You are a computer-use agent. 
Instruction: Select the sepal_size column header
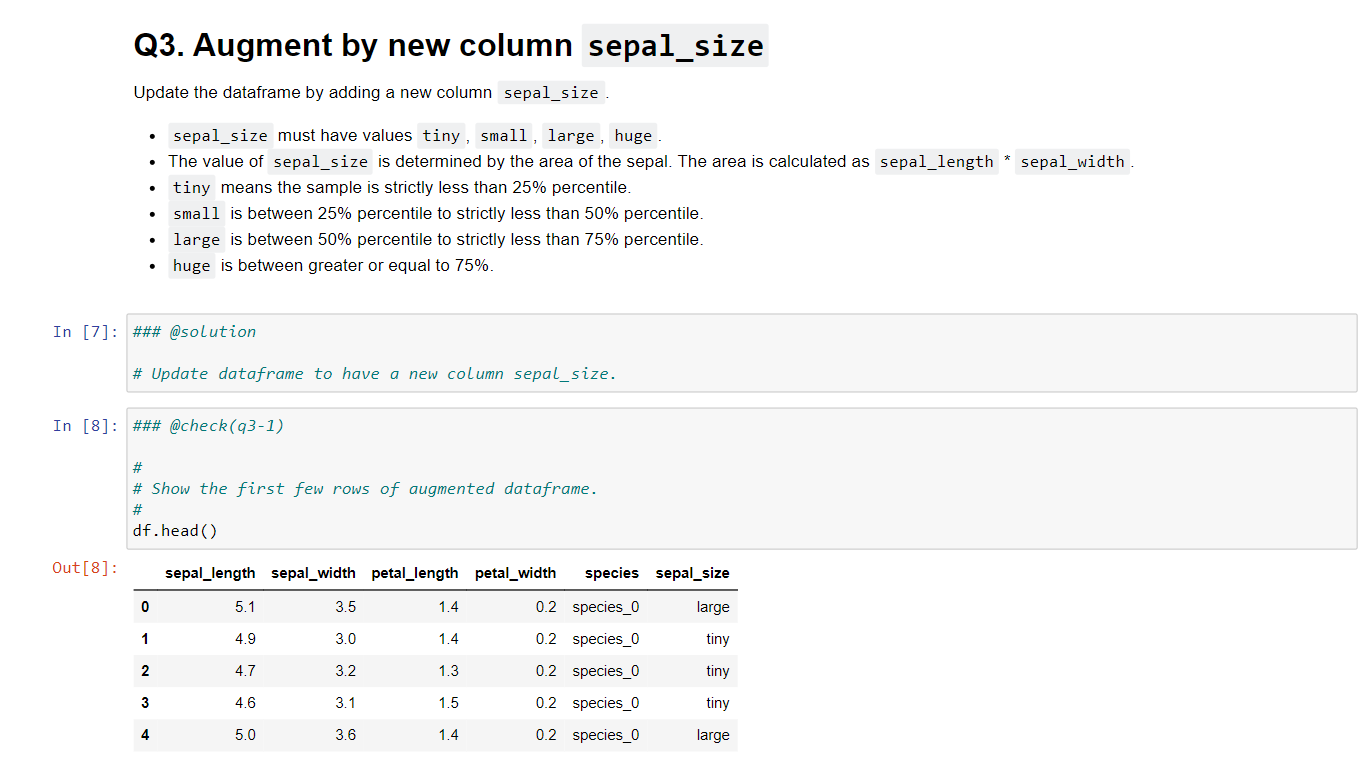pyautogui.click(x=693, y=573)
